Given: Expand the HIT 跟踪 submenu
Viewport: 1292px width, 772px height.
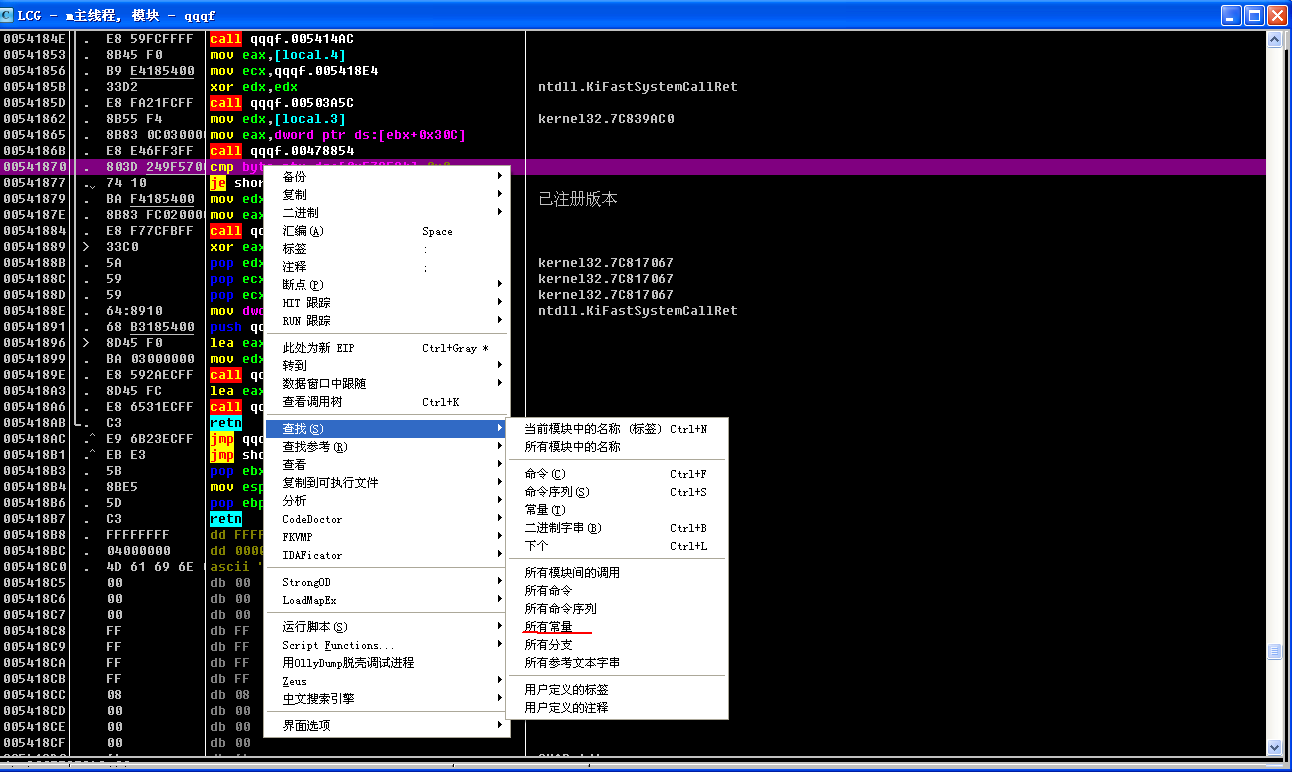Looking at the screenshot, I should [x=387, y=302].
